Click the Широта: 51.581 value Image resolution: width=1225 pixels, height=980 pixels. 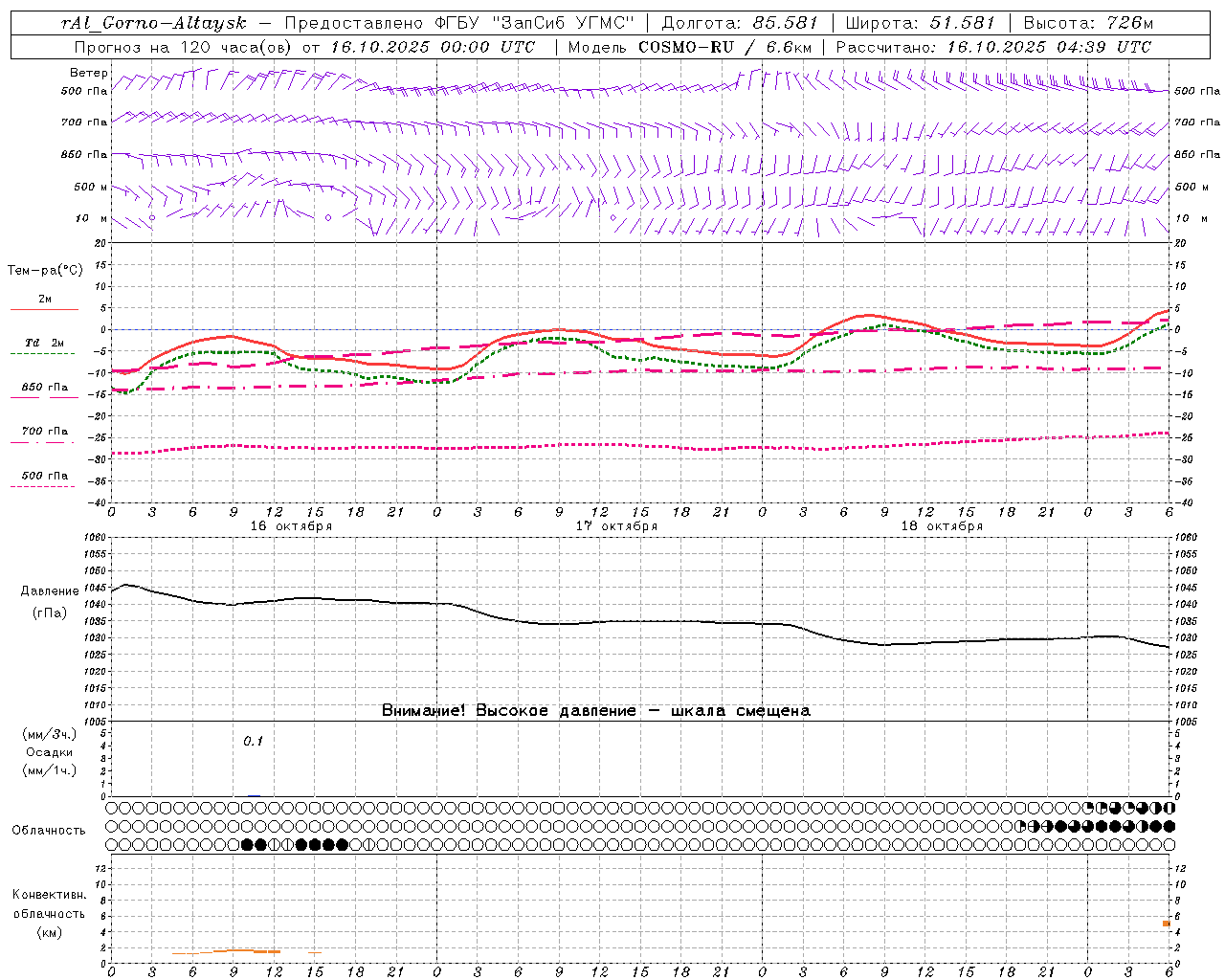click(x=922, y=23)
